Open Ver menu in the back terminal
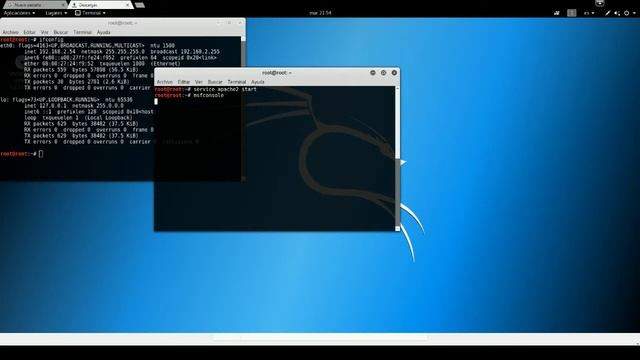Viewport: 640px width, 360px height. 44,32
